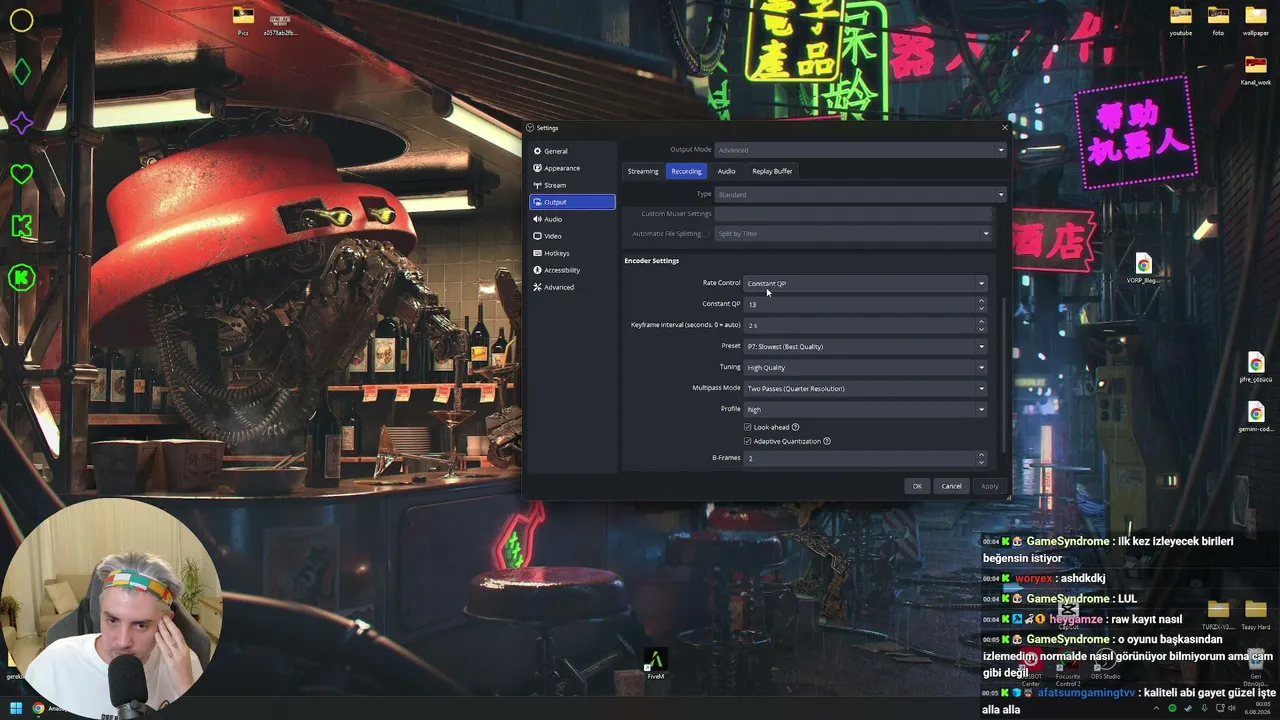Open the youtube desktop folder
The height and width of the screenshot is (720, 1280).
[x=1181, y=20]
